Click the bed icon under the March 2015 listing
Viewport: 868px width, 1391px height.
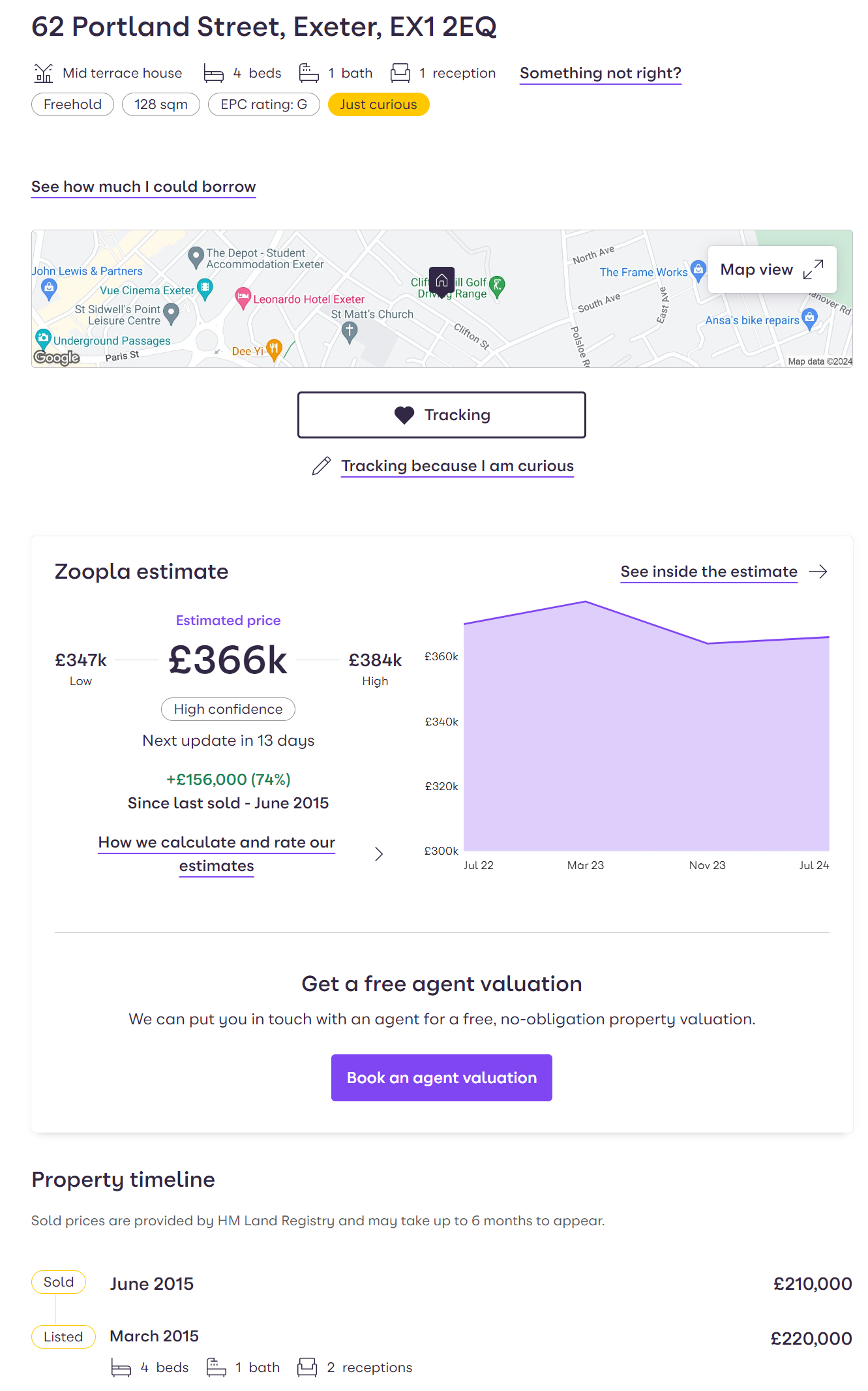click(x=120, y=1368)
